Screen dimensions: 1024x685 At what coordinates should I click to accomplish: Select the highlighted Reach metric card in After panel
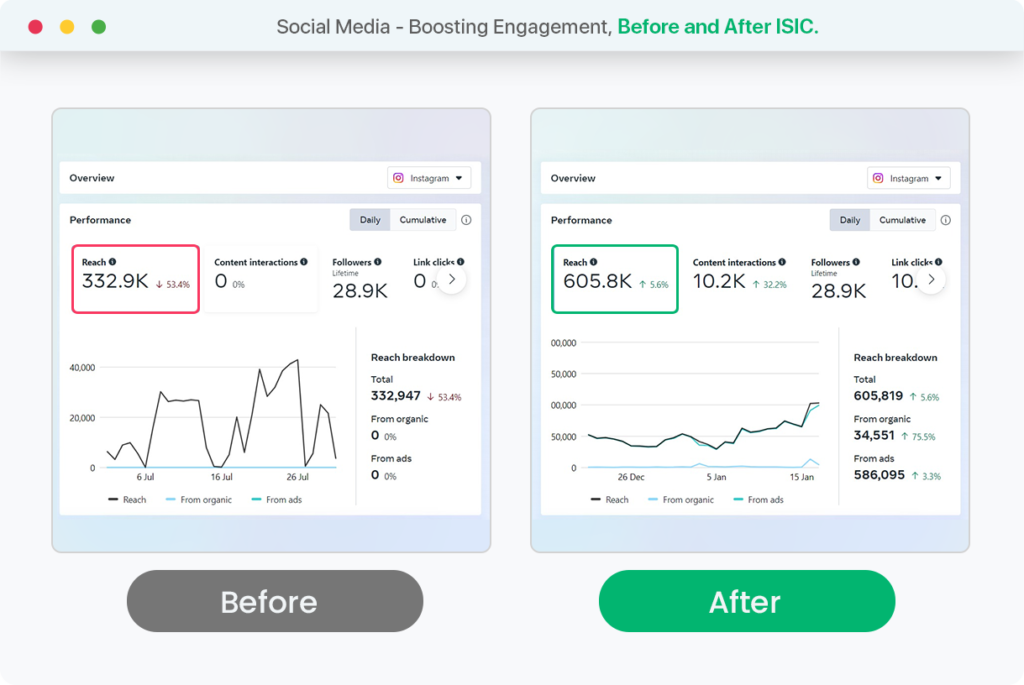pos(614,278)
